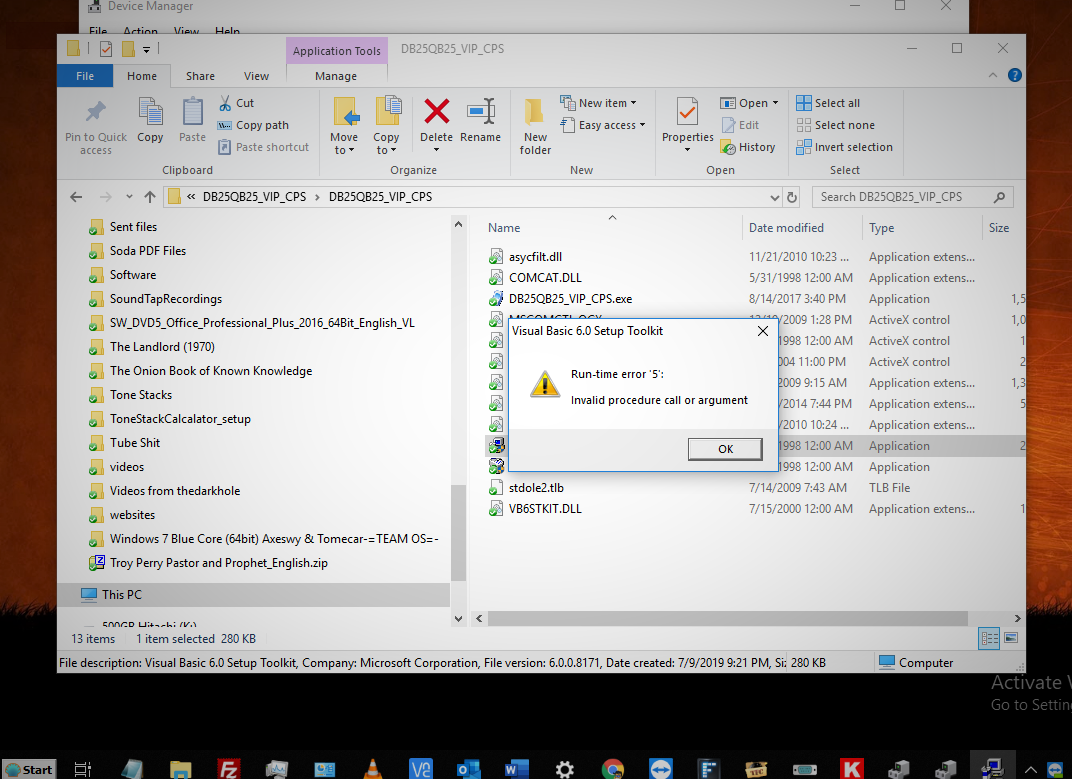Click Select none in ribbon
1072x779 pixels.
[x=835, y=125]
